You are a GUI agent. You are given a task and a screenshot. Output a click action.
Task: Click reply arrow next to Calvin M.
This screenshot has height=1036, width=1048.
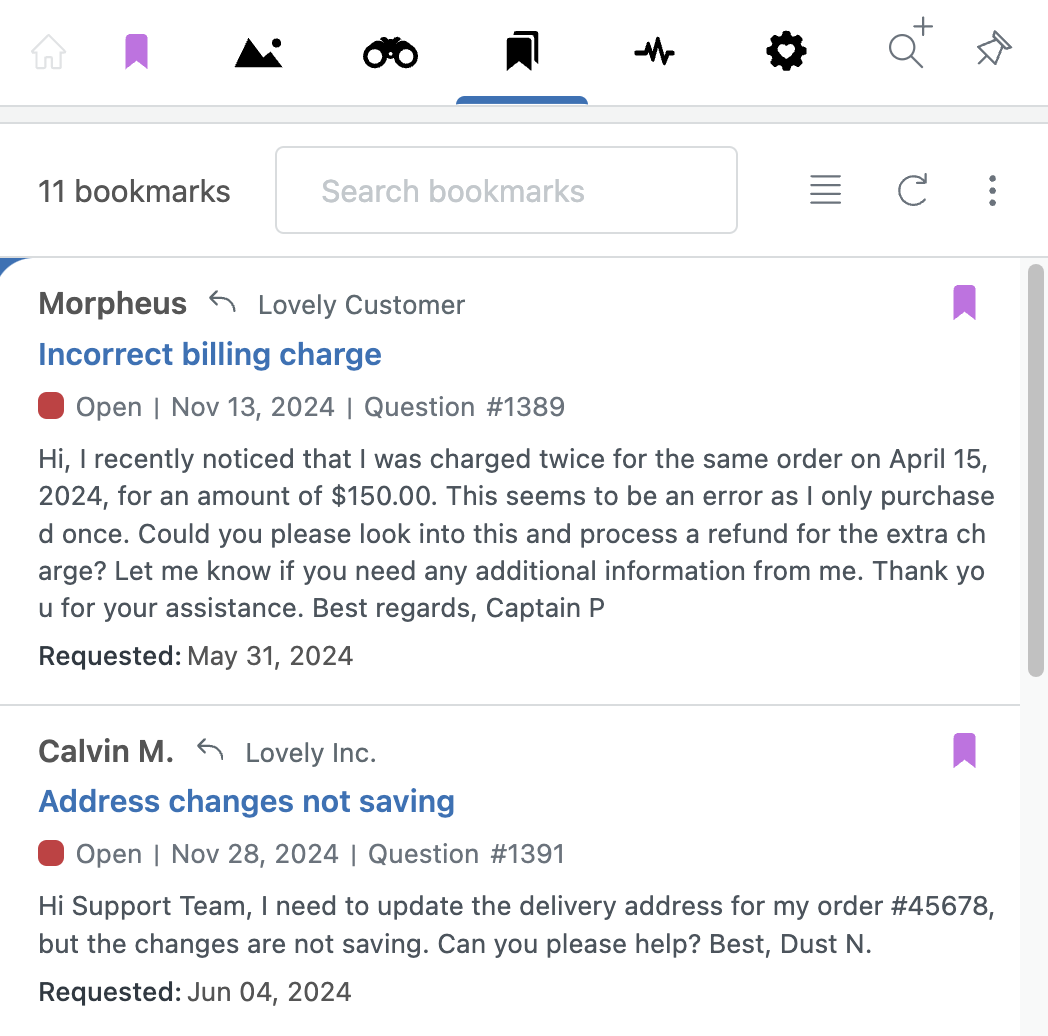[x=210, y=750]
